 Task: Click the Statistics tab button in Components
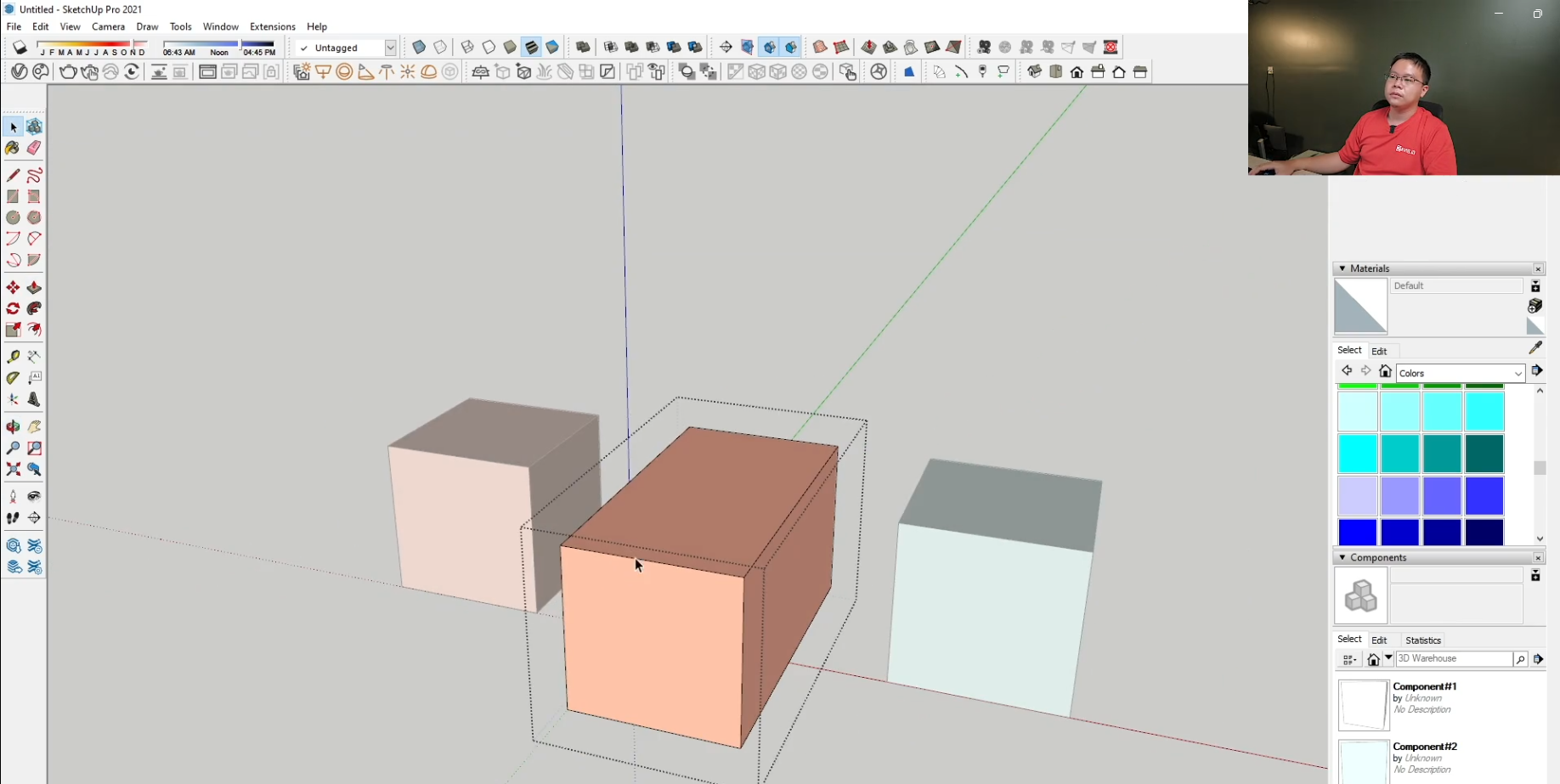[1422, 640]
